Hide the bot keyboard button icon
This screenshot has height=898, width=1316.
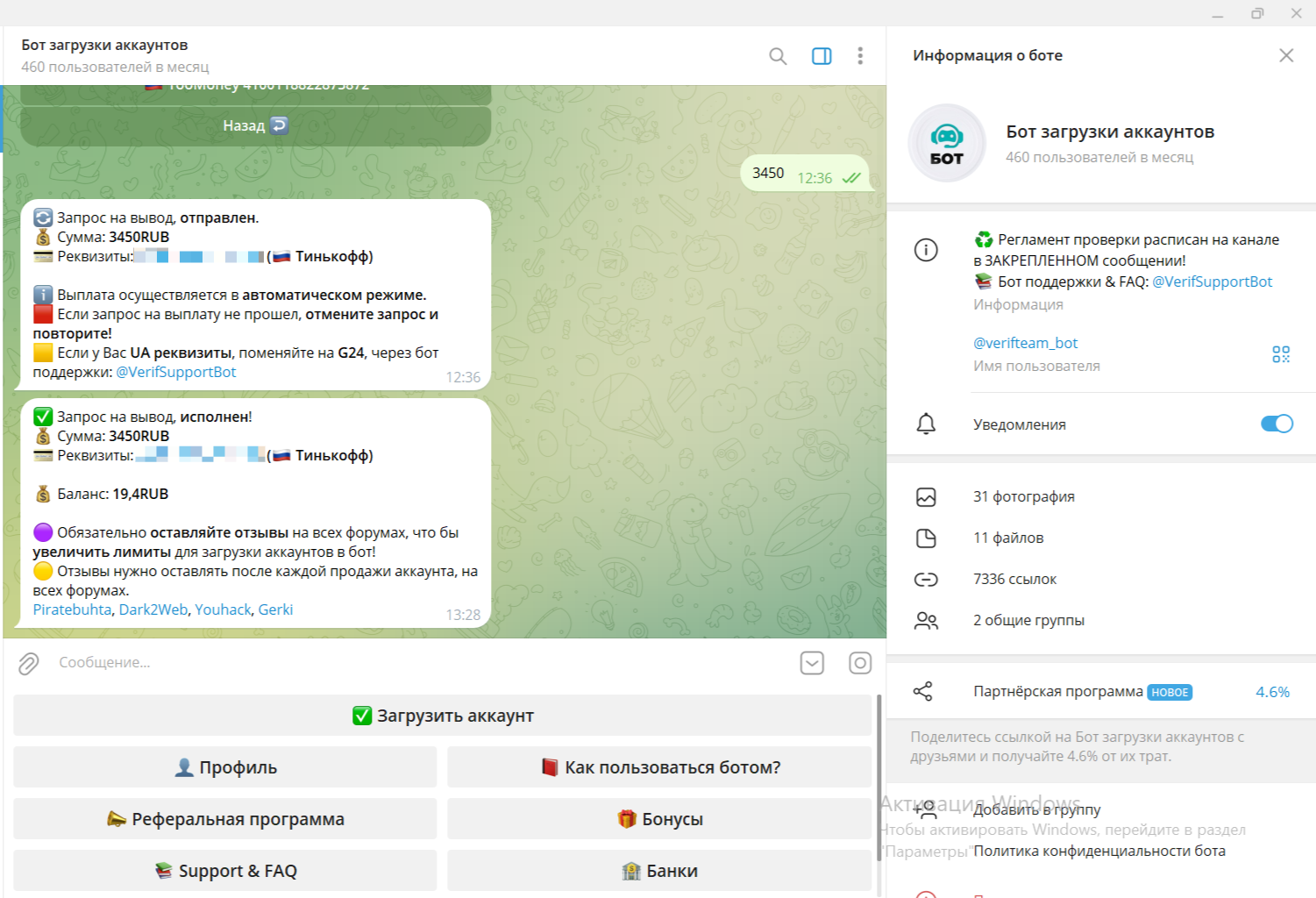tap(812, 663)
